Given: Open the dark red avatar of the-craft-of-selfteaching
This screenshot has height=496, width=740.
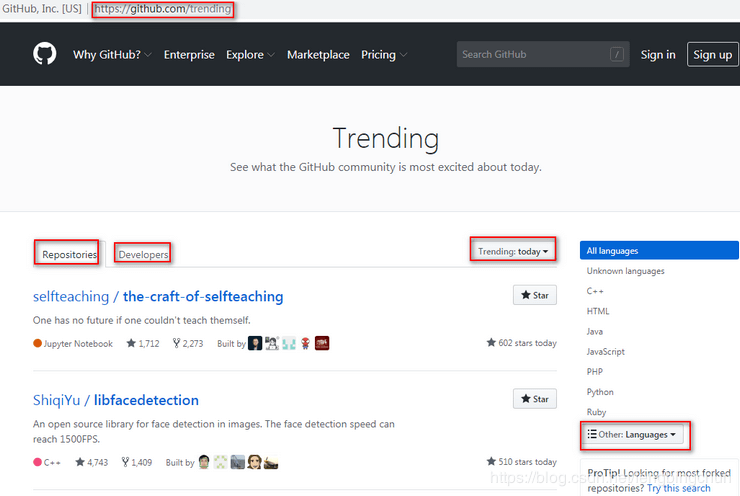Looking at the screenshot, I should (322, 343).
